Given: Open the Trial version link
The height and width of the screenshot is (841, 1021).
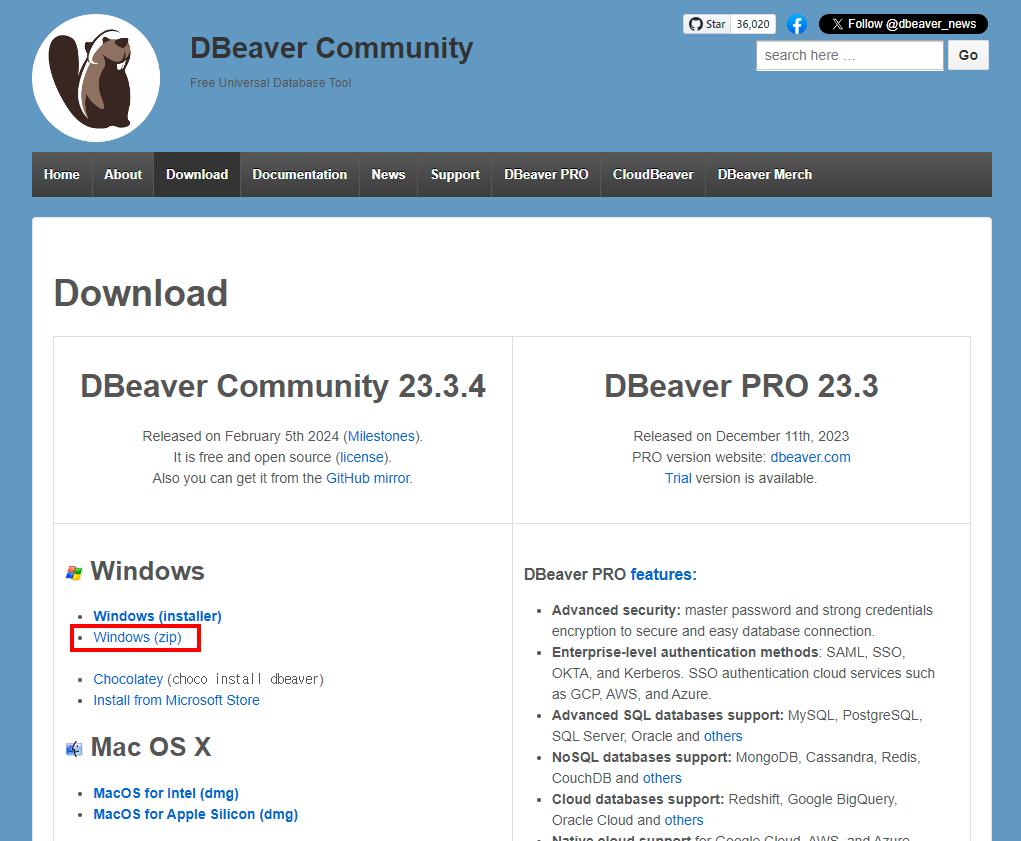Looking at the screenshot, I should pos(678,478).
